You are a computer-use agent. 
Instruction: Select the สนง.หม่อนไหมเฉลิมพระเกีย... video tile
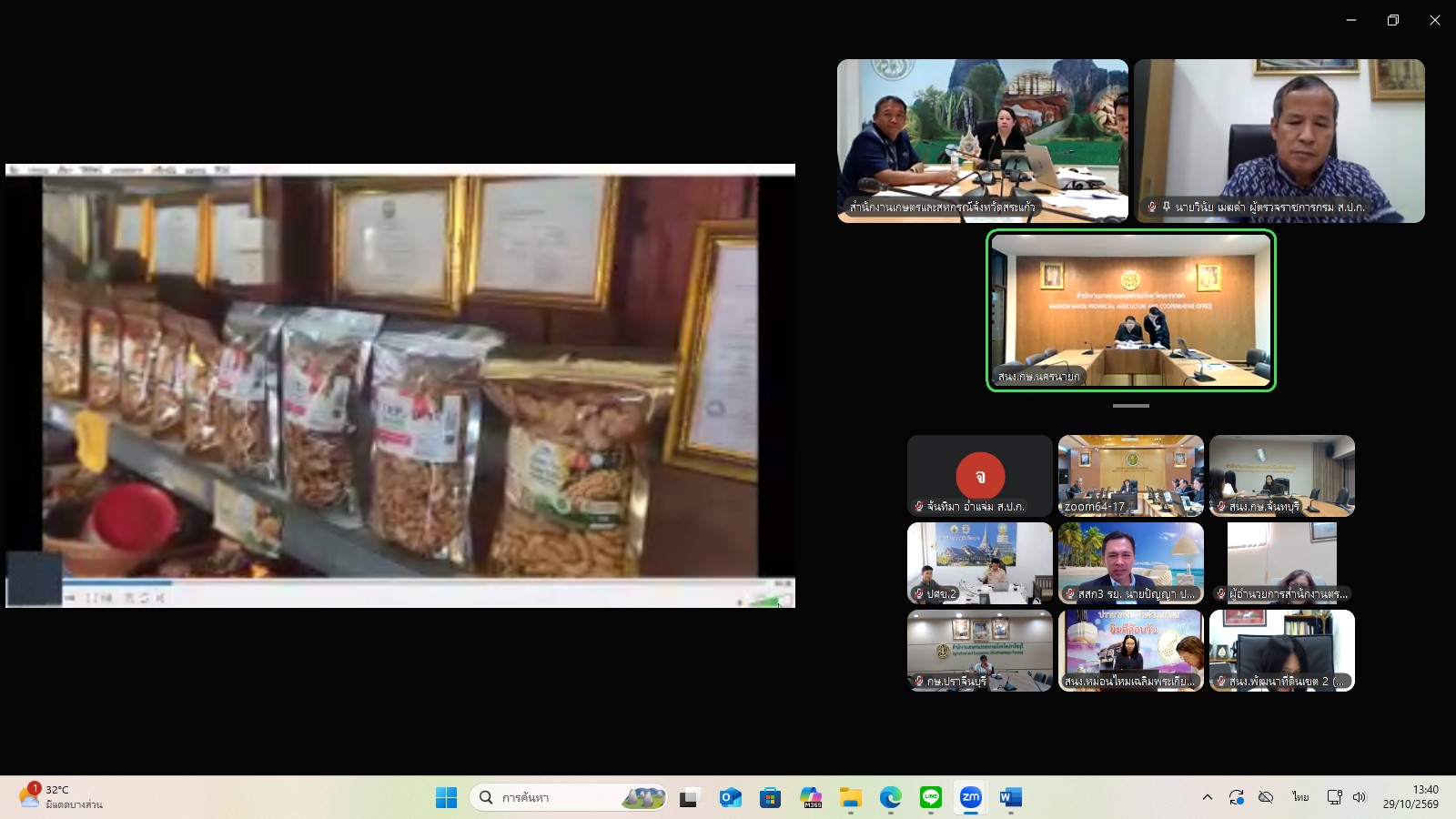click(x=1131, y=651)
